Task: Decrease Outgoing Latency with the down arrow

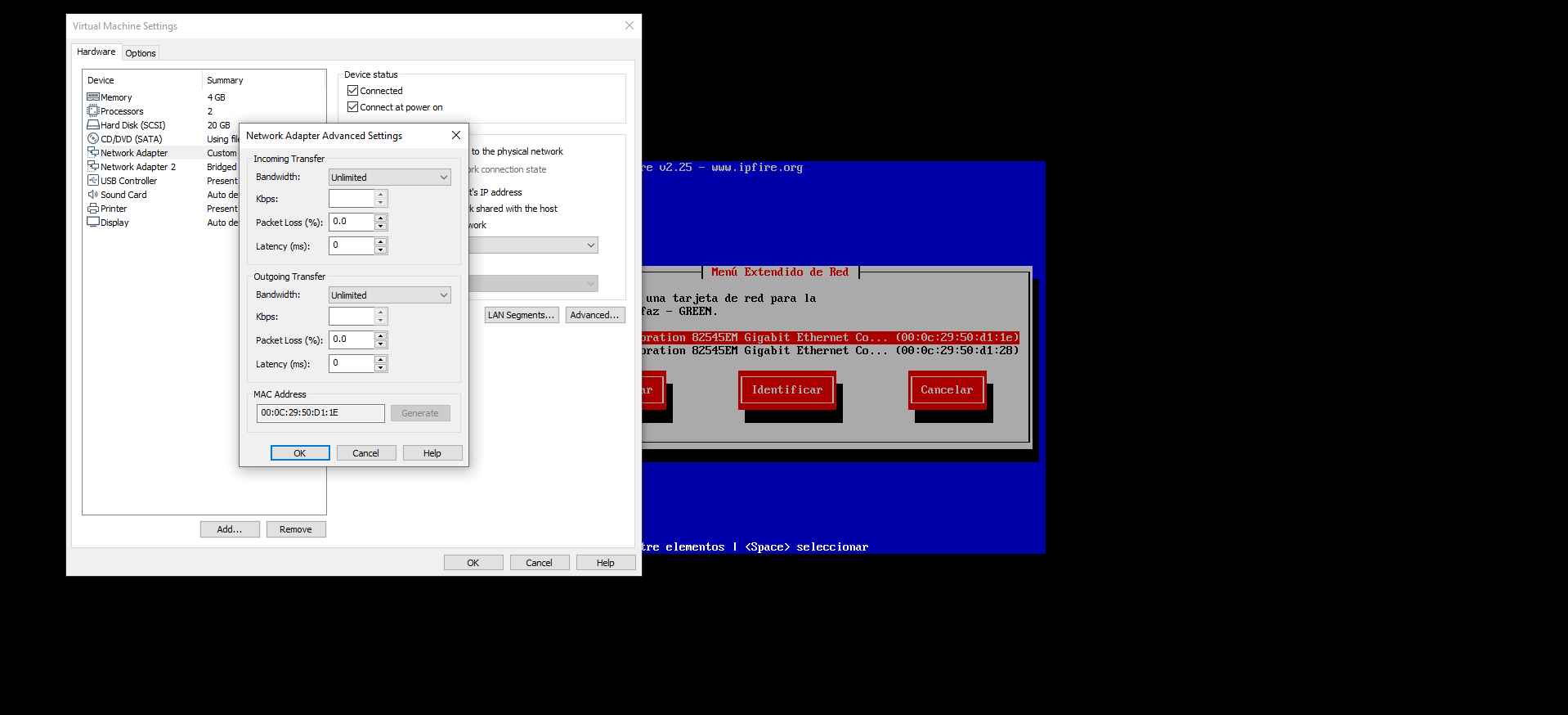Action: click(381, 367)
